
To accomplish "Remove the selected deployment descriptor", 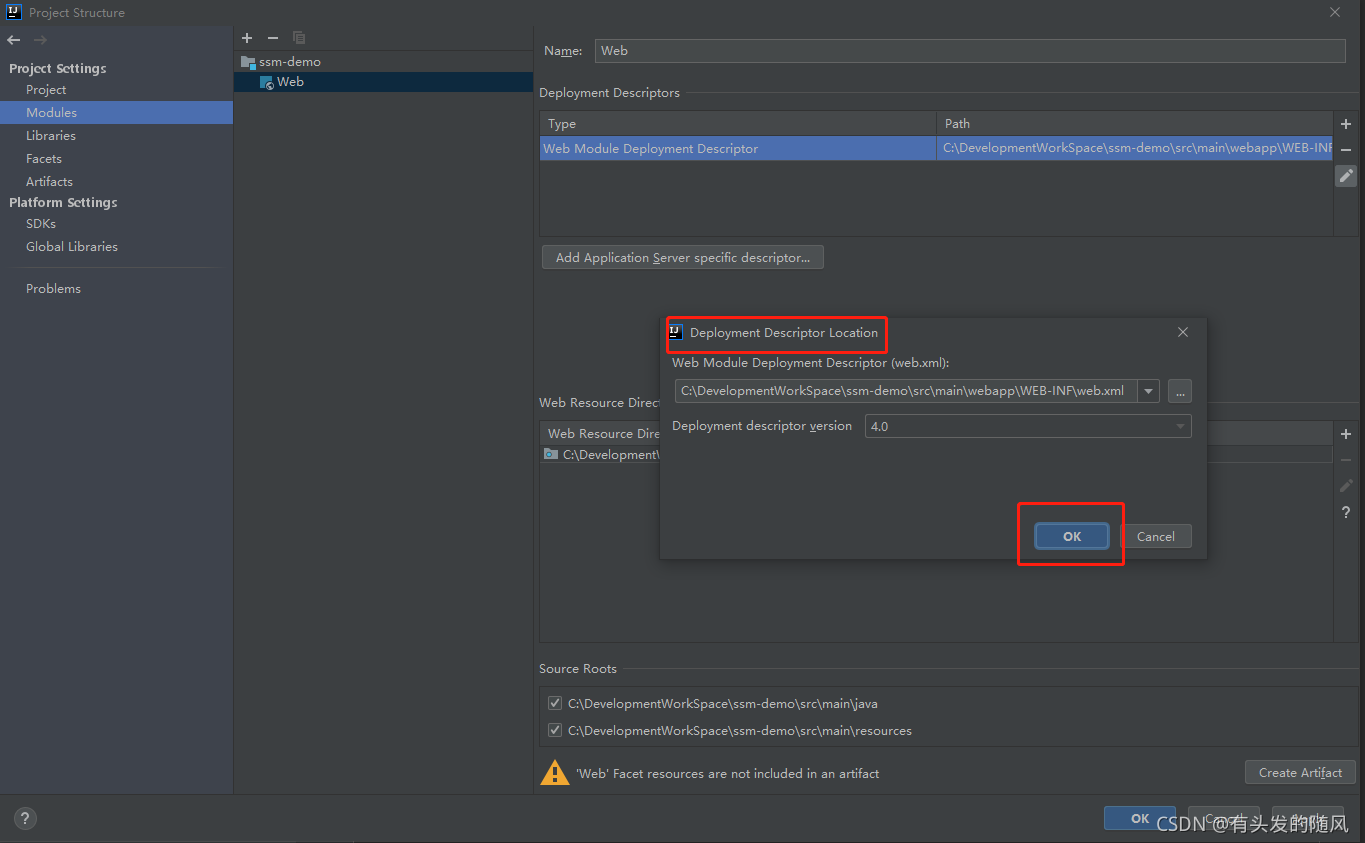I will coord(1346,150).
